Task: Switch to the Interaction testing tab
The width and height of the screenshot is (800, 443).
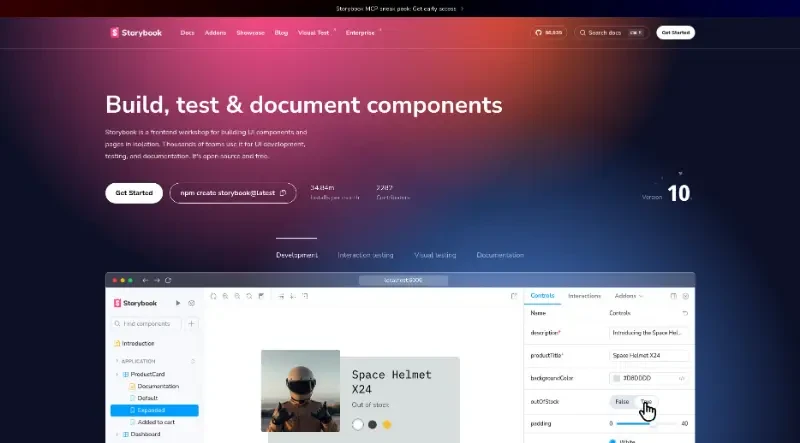Action: [x=365, y=255]
